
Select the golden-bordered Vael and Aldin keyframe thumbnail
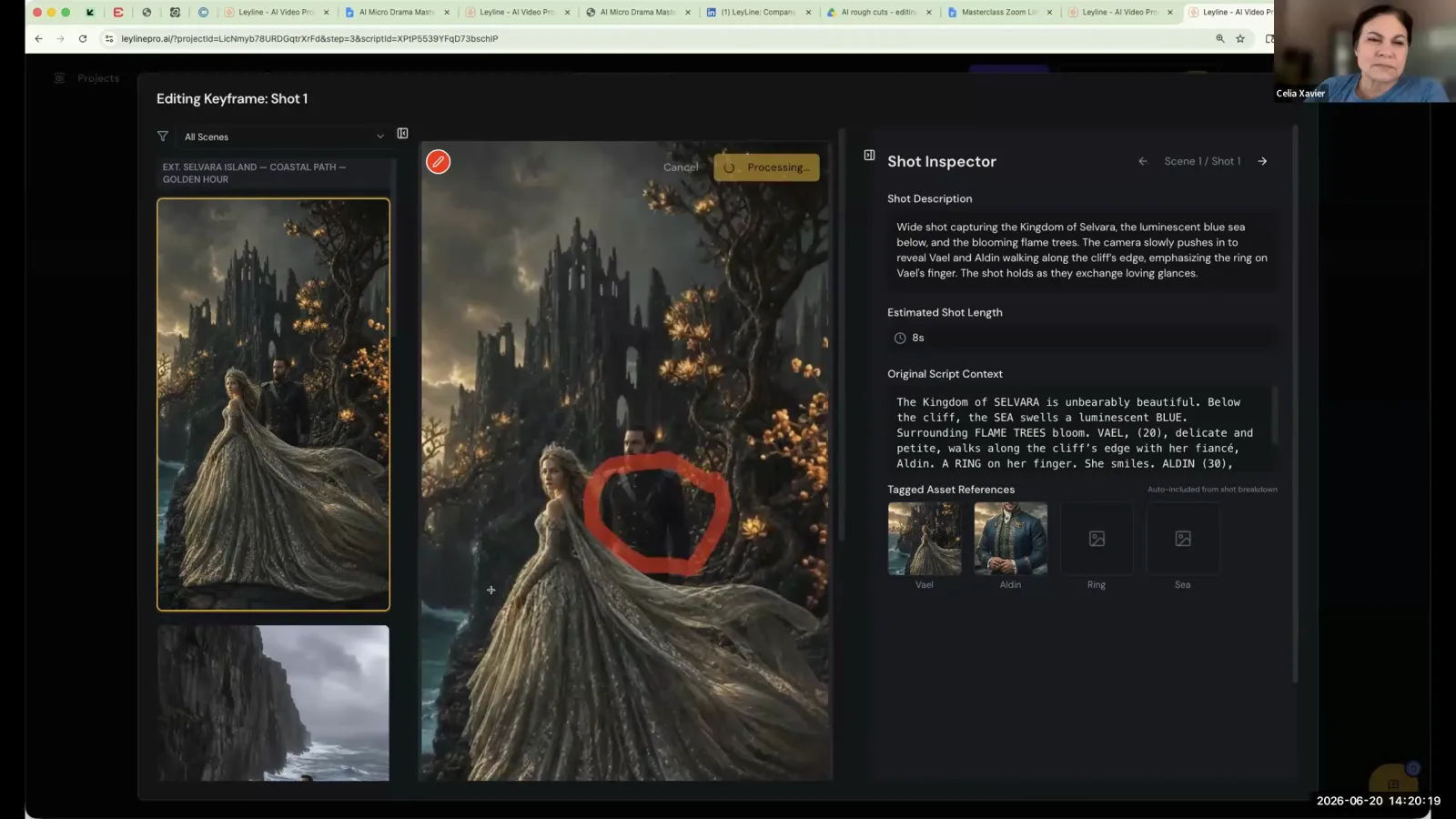tap(273, 404)
